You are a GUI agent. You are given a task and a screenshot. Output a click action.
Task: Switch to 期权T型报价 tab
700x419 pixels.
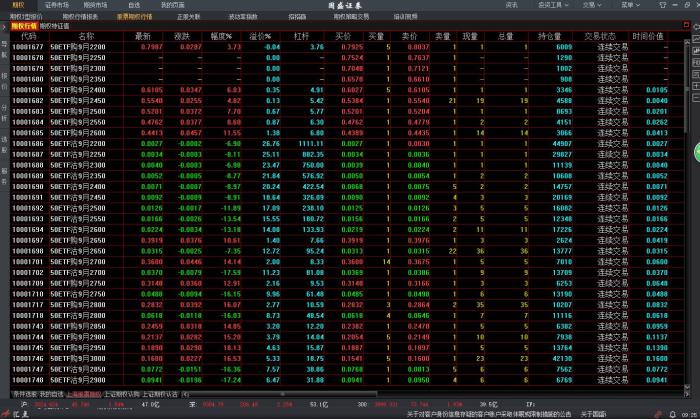[x=26, y=17]
